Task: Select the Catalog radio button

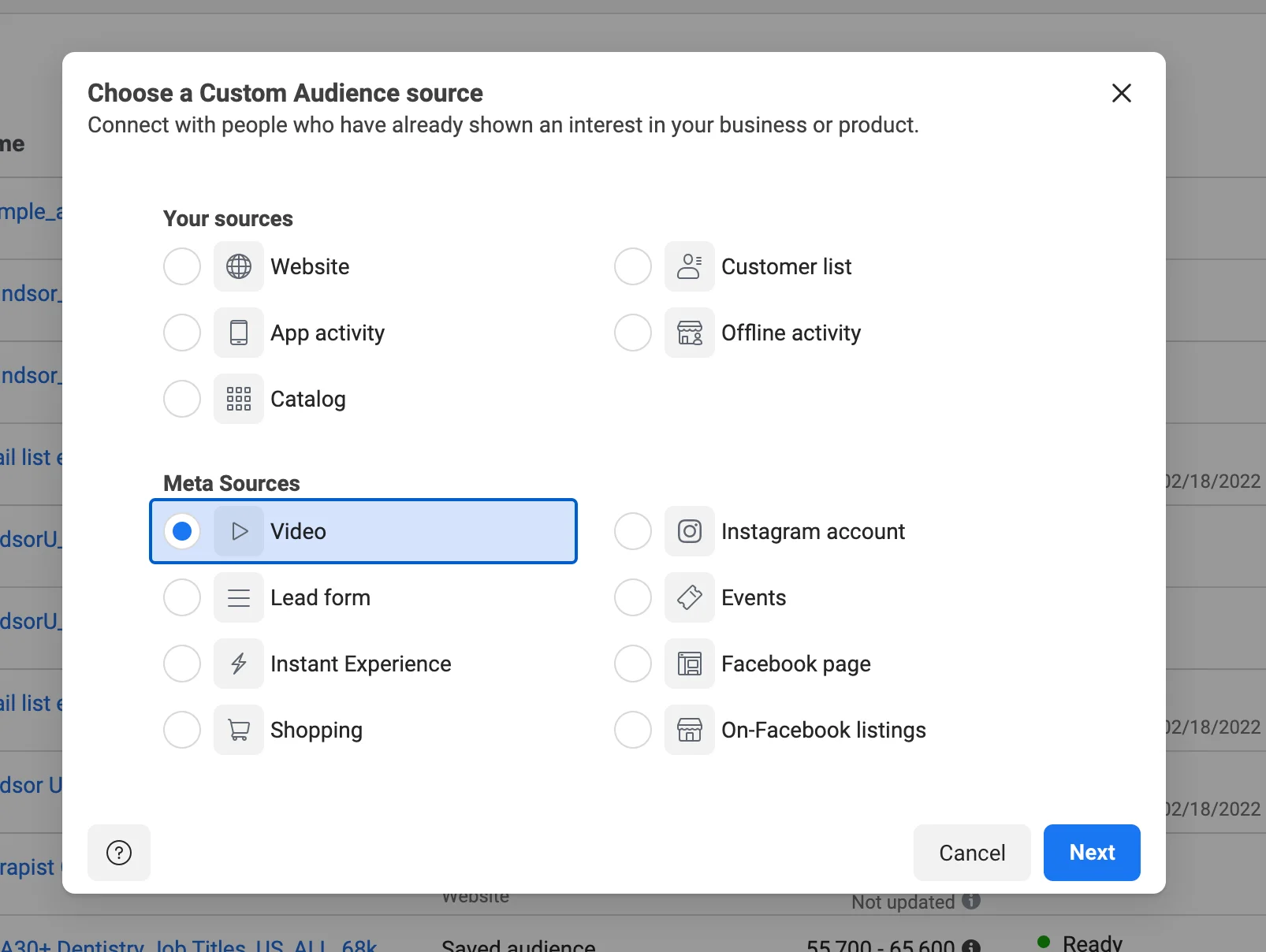Action: pos(182,399)
